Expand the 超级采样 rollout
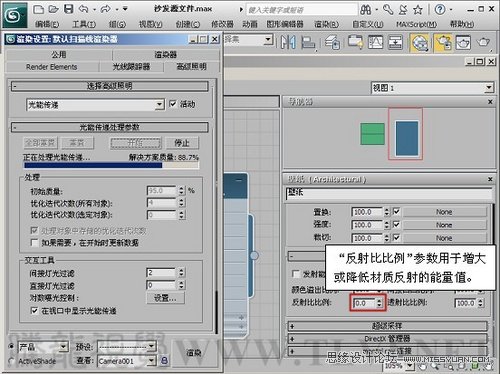Screen dimensions: 500x374 pos(387,326)
